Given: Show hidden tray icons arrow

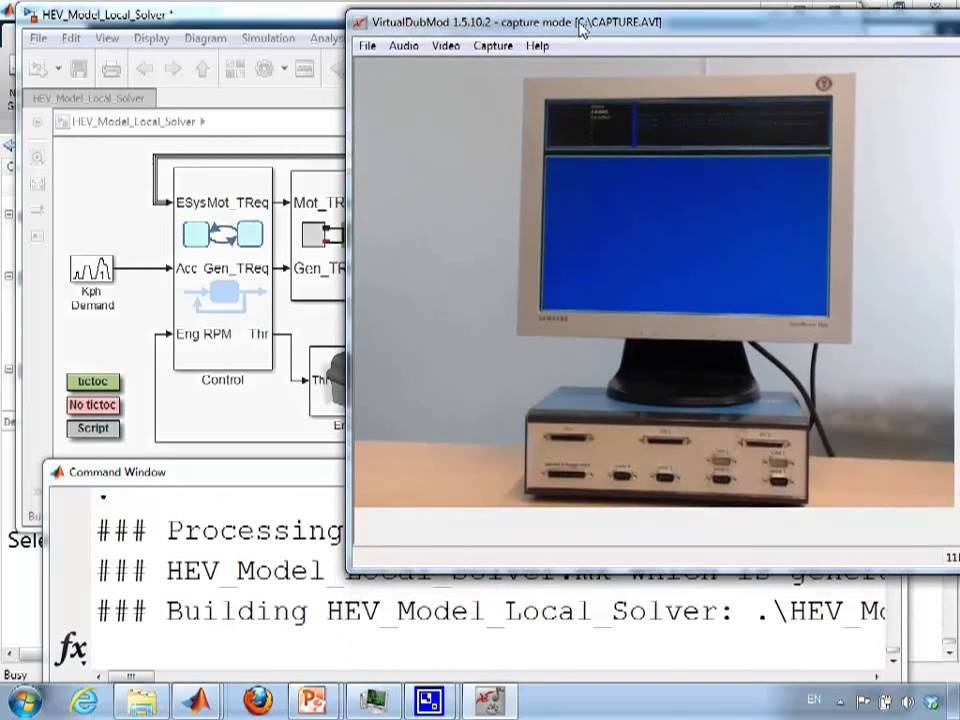Looking at the screenshot, I should (841, 702).
